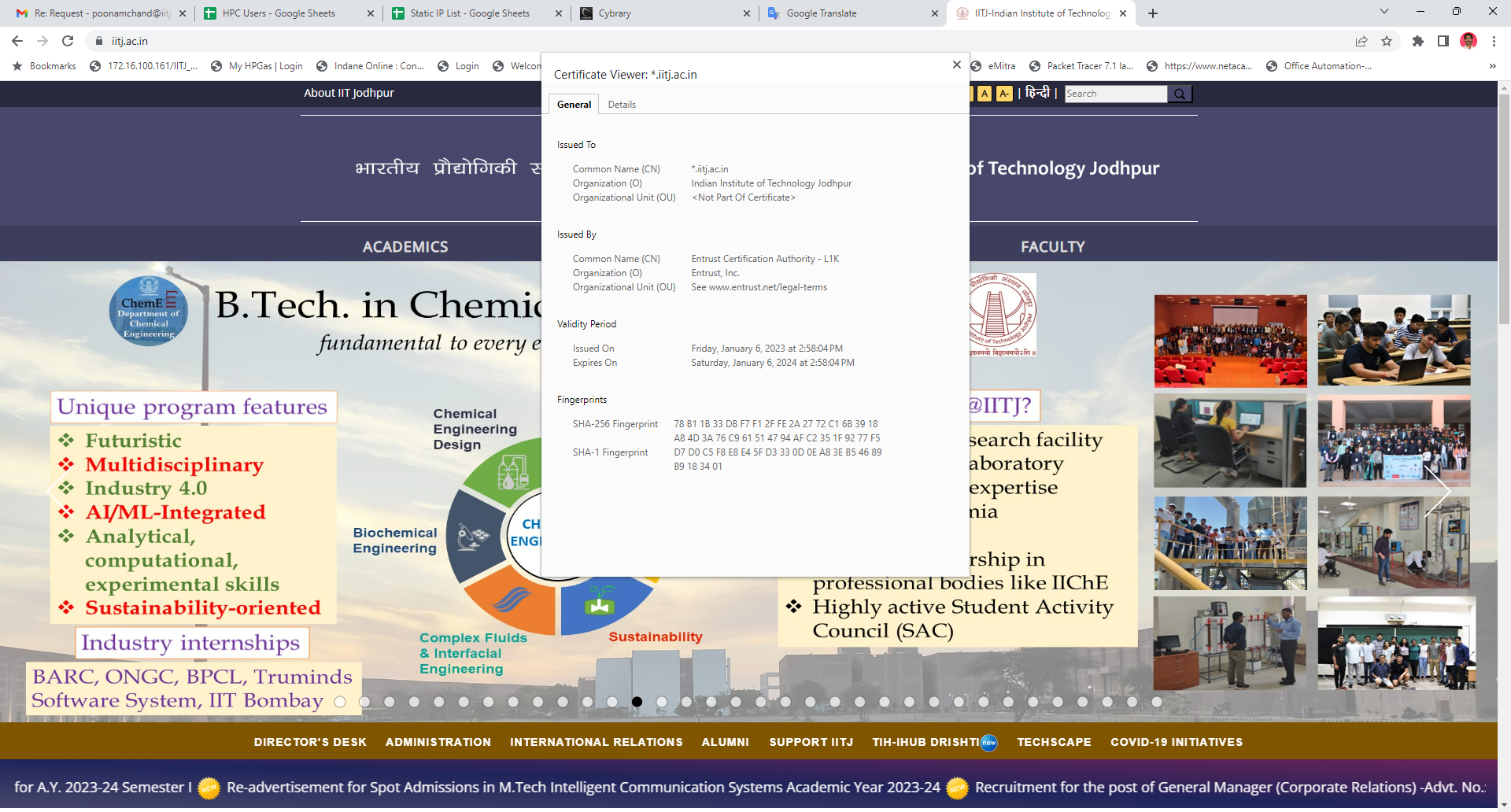Viewport: 1511px width, 812px height.
Task: Click the address bar showing iitj.ac.in
Action: click(708, 41)
